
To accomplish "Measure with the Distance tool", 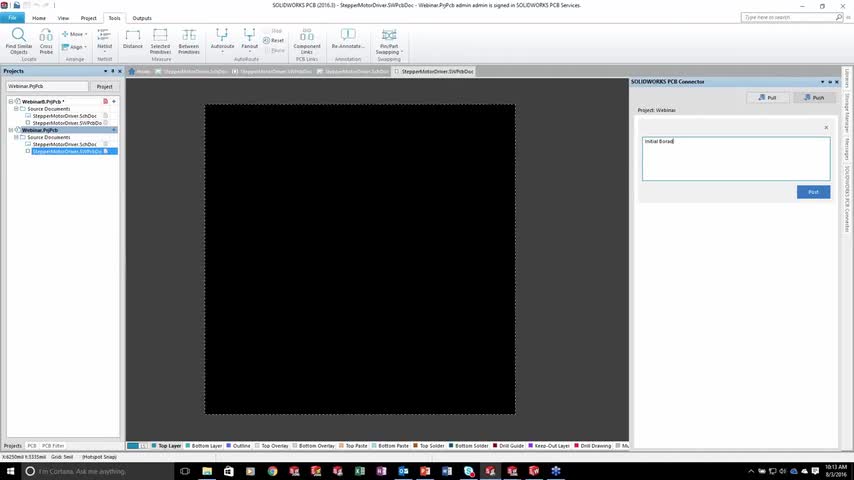I will pos(132,39).
